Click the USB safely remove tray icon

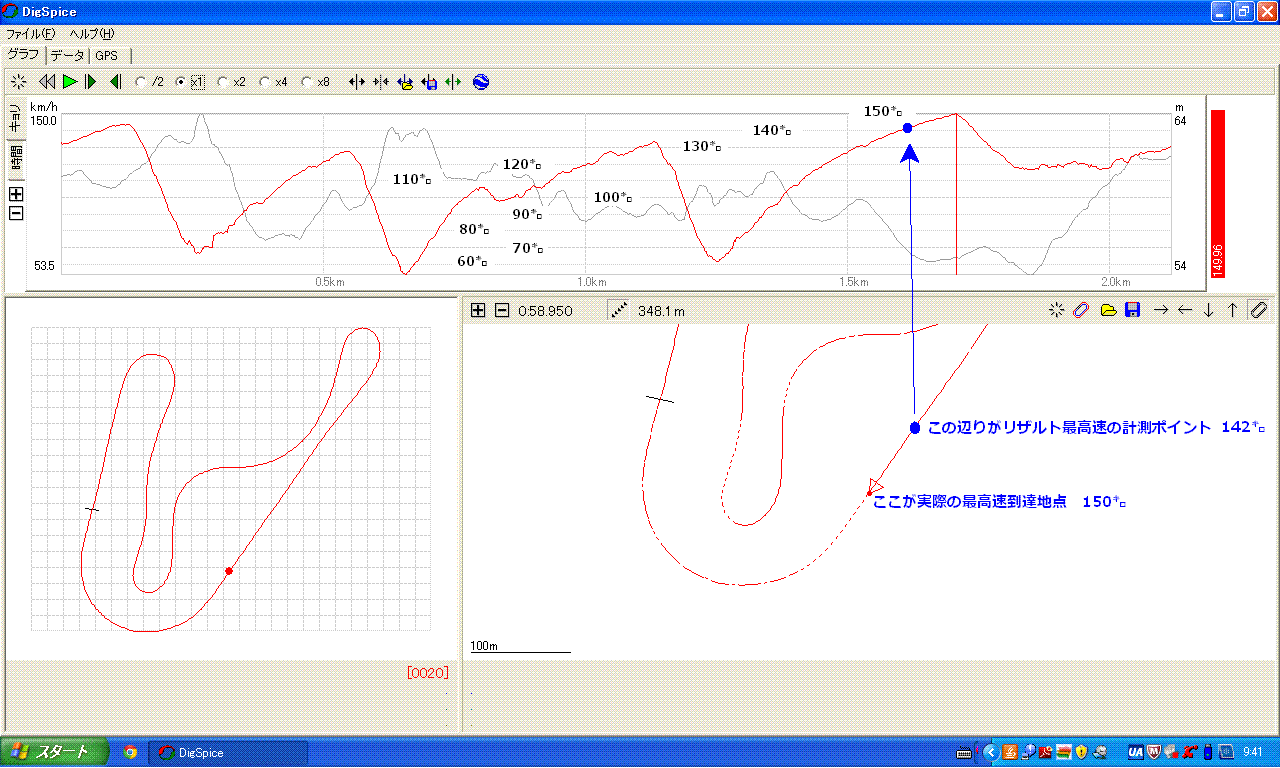[1207, 752]
